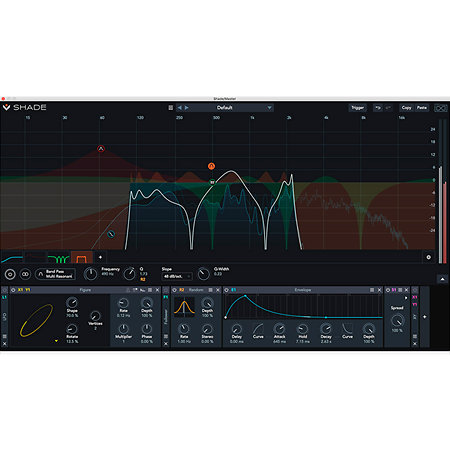
Task: Open the Random modulator menu icon
Action: click(x=211, y=290)
